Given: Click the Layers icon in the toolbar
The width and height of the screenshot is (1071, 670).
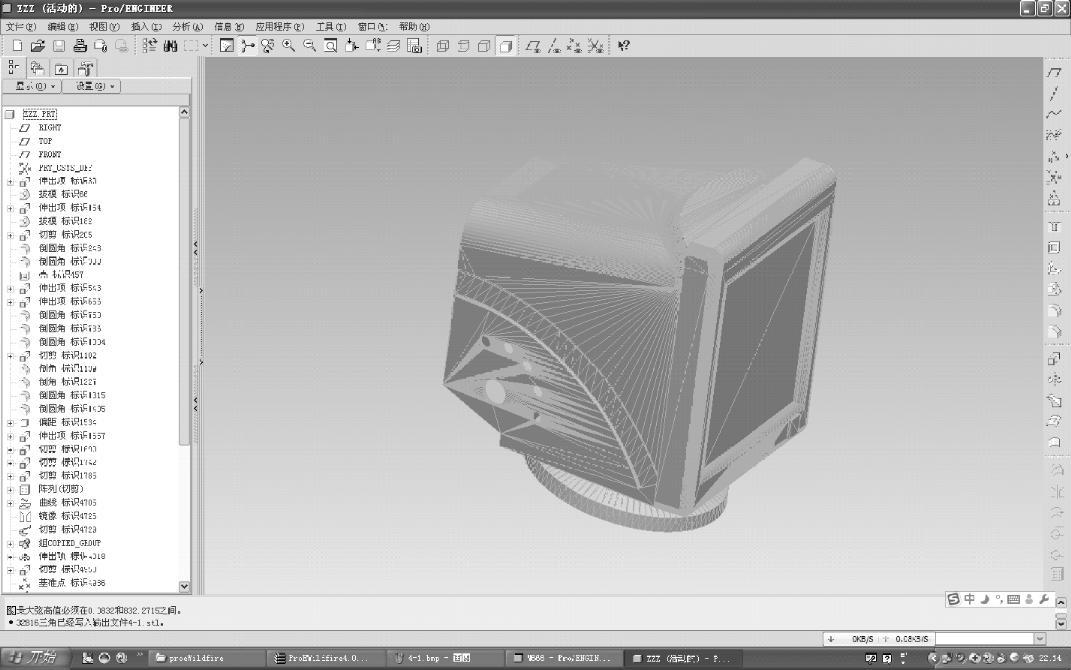Looking at the screenshot, I should [x=394, y=46].
